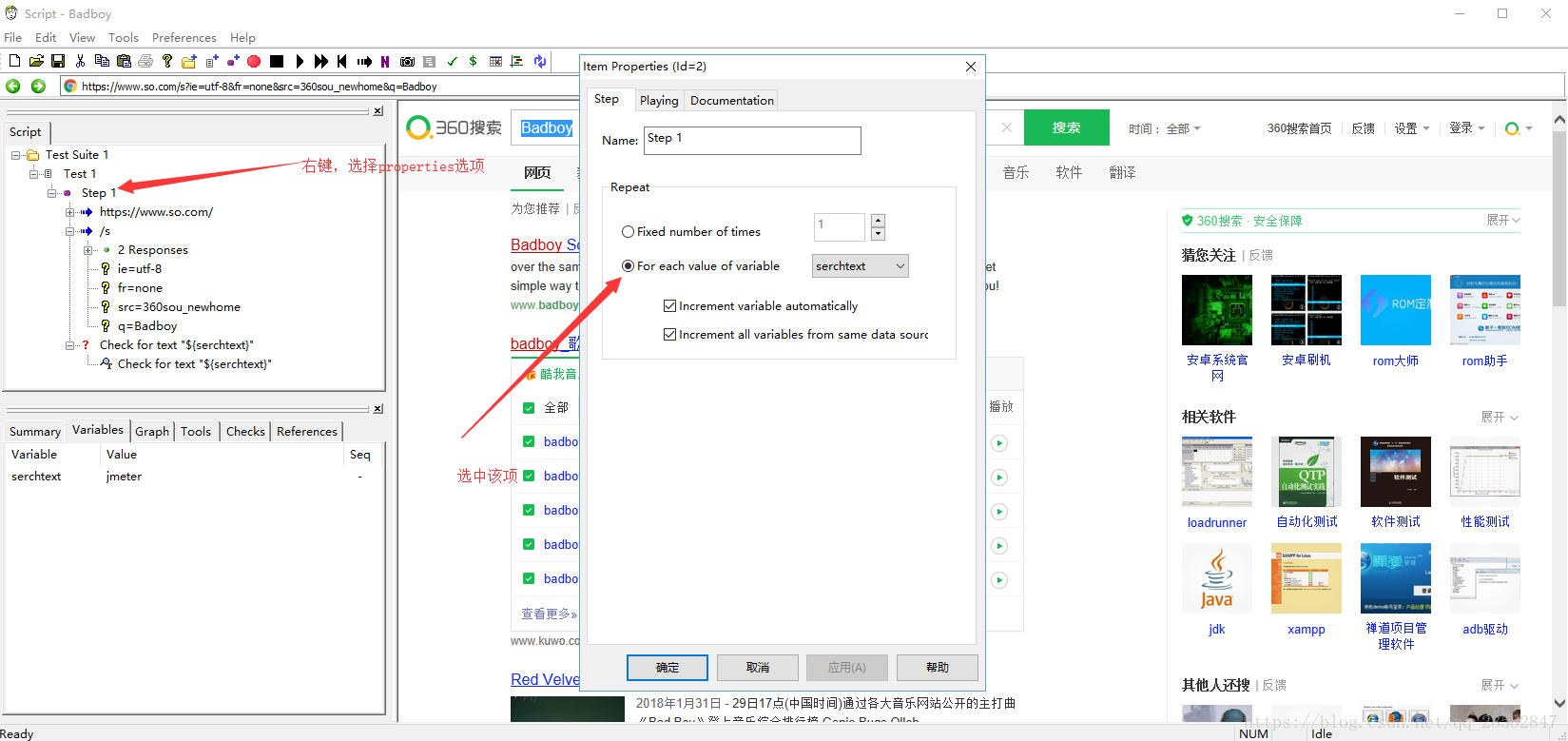
Task: Open the Preferences menu
Action: click(184, 38)
